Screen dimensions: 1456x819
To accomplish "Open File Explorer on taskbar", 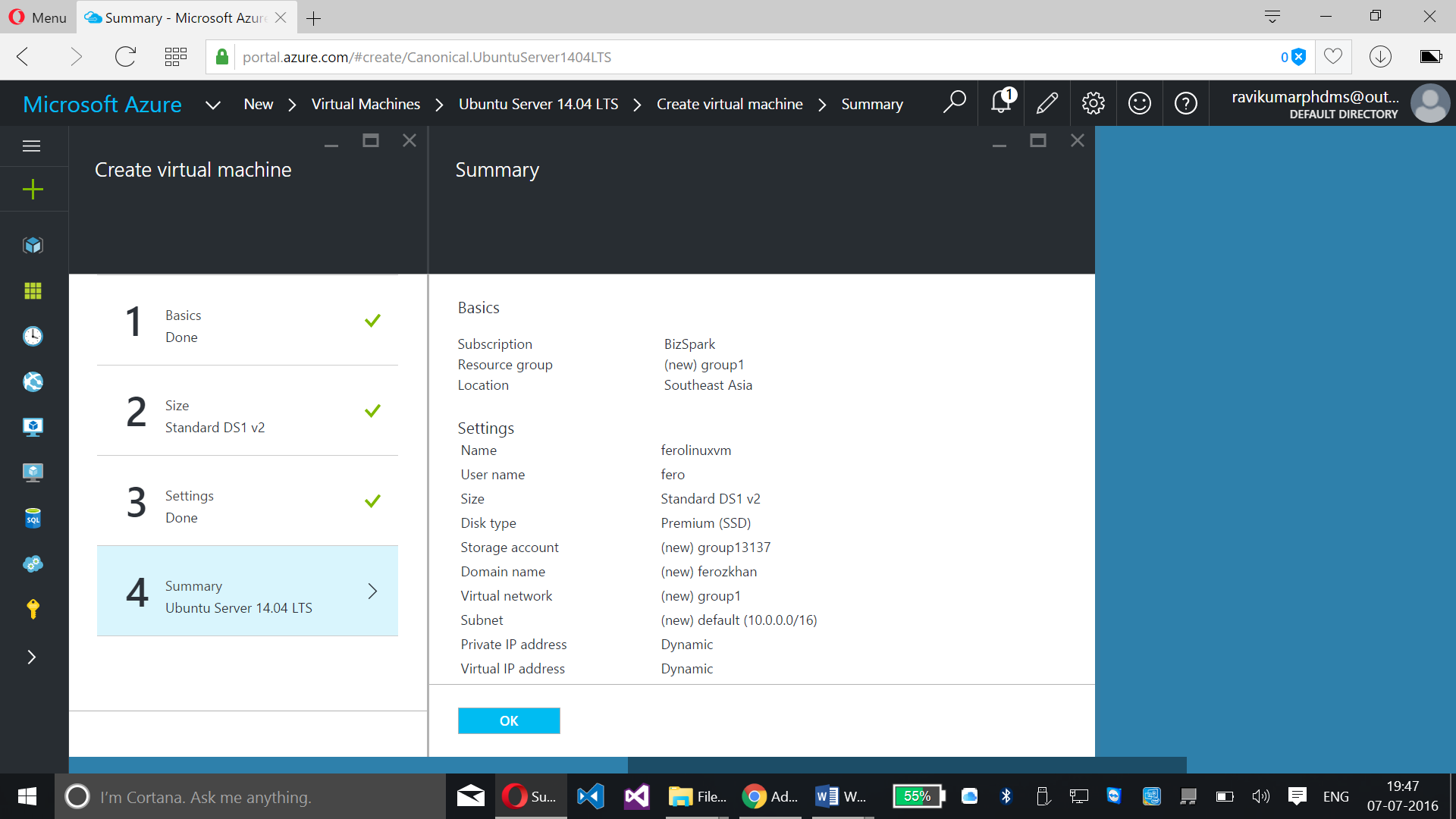I will (698, 796).
